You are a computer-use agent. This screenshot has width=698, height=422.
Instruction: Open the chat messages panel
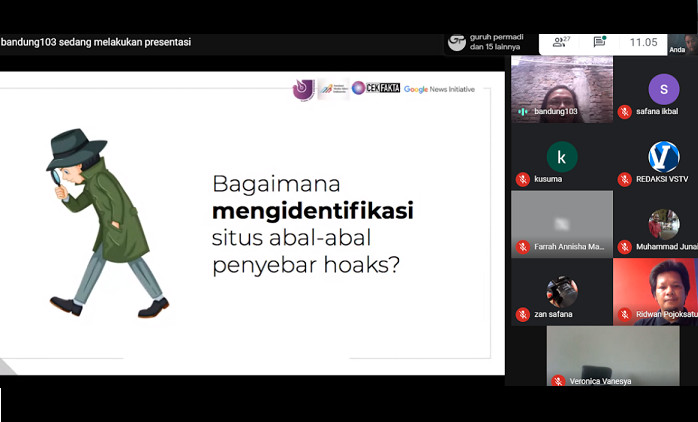coord(599,42)
